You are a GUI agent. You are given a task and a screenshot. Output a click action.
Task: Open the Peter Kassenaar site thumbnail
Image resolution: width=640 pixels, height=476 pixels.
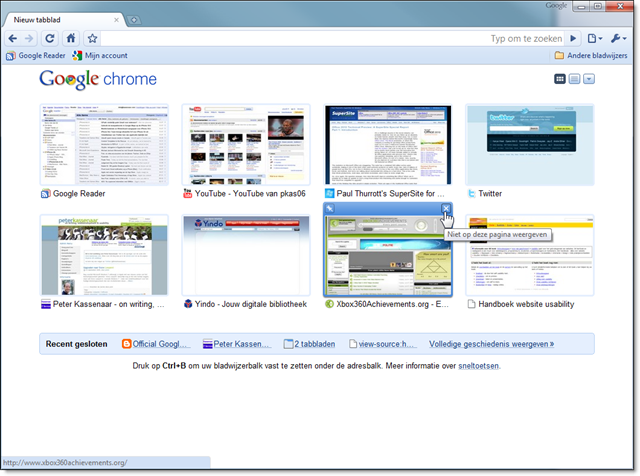coord(104,255)
